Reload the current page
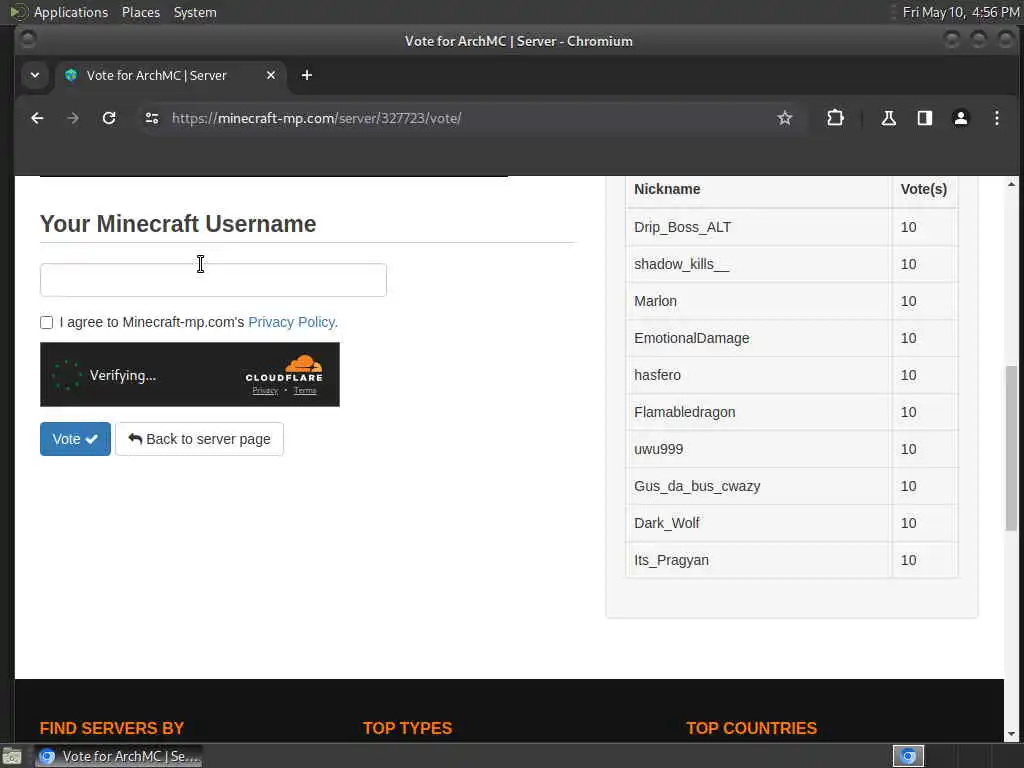The height and width of the screenshot is (768, 1024). click(109, 118)
